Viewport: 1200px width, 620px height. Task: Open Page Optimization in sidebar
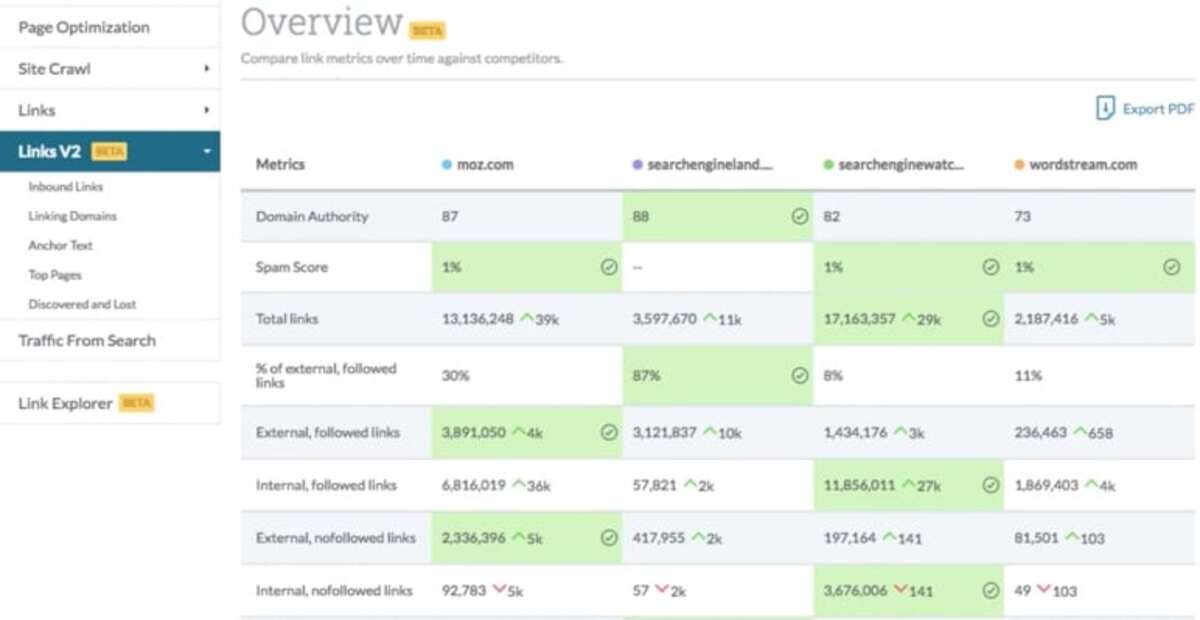tap(84, 27)
